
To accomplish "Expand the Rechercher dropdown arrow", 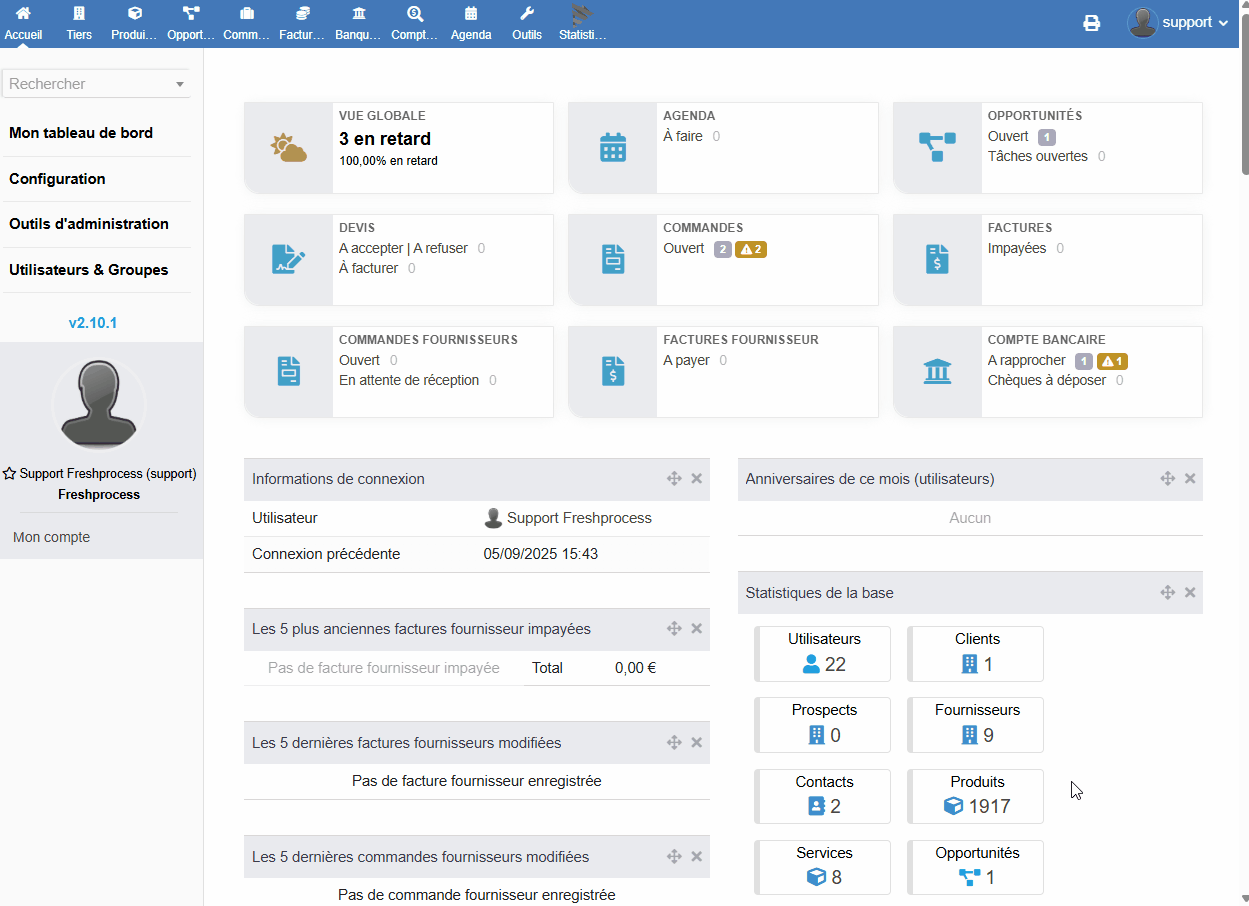I will point(180,85).
